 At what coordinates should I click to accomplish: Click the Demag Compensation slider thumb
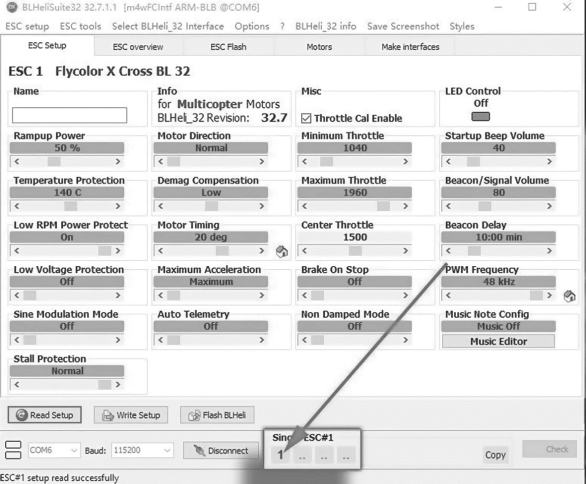(212, 206)
